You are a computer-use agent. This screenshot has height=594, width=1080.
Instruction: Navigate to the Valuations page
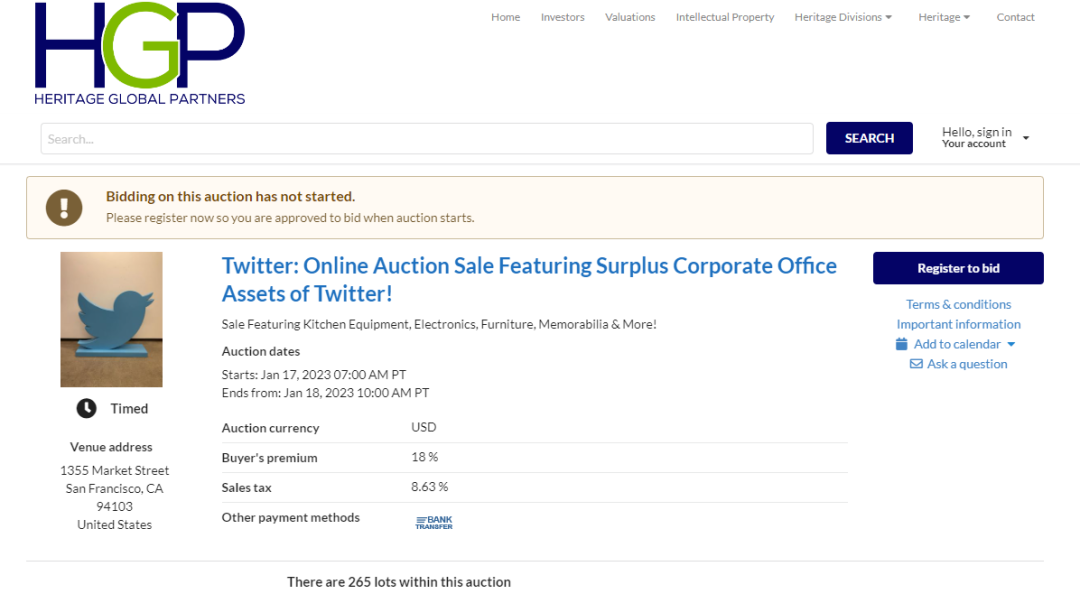click(x=630, y=17)
